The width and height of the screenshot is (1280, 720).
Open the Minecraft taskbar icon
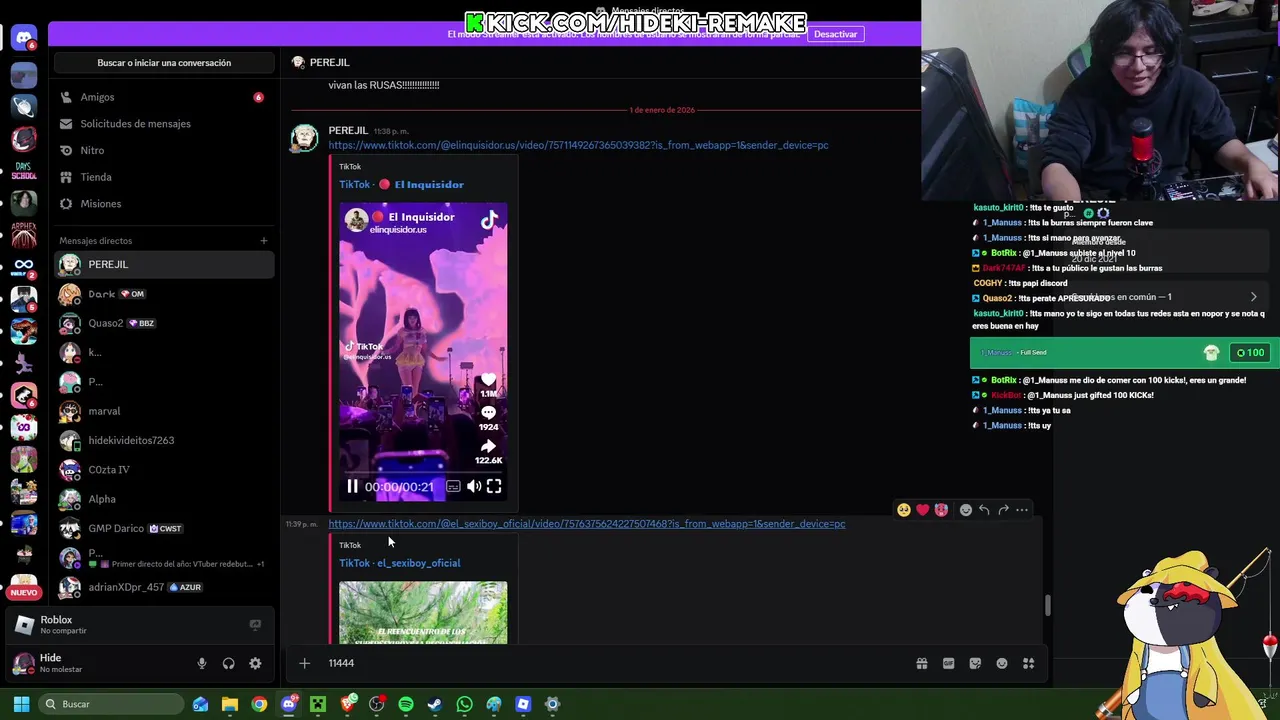coord(318,704)
